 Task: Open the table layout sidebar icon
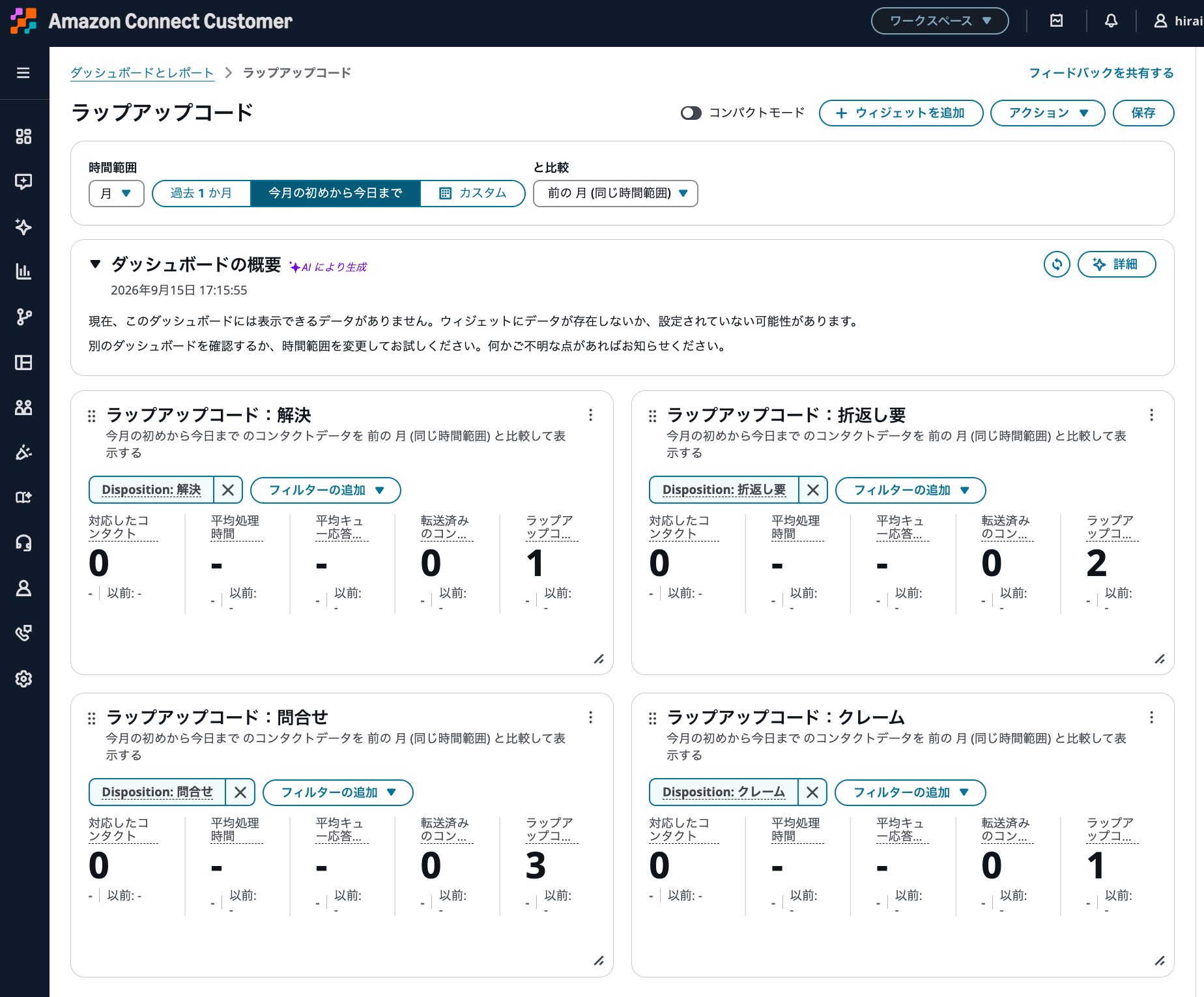(23, 362)
